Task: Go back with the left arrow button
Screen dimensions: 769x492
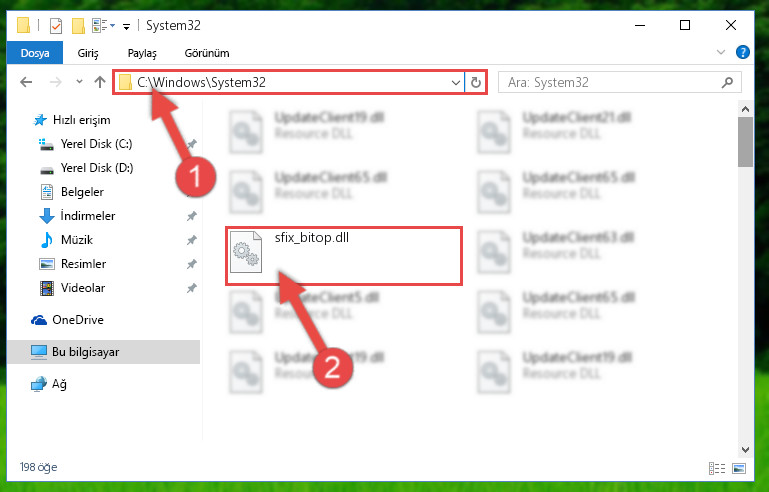Action: coord(26,82)
